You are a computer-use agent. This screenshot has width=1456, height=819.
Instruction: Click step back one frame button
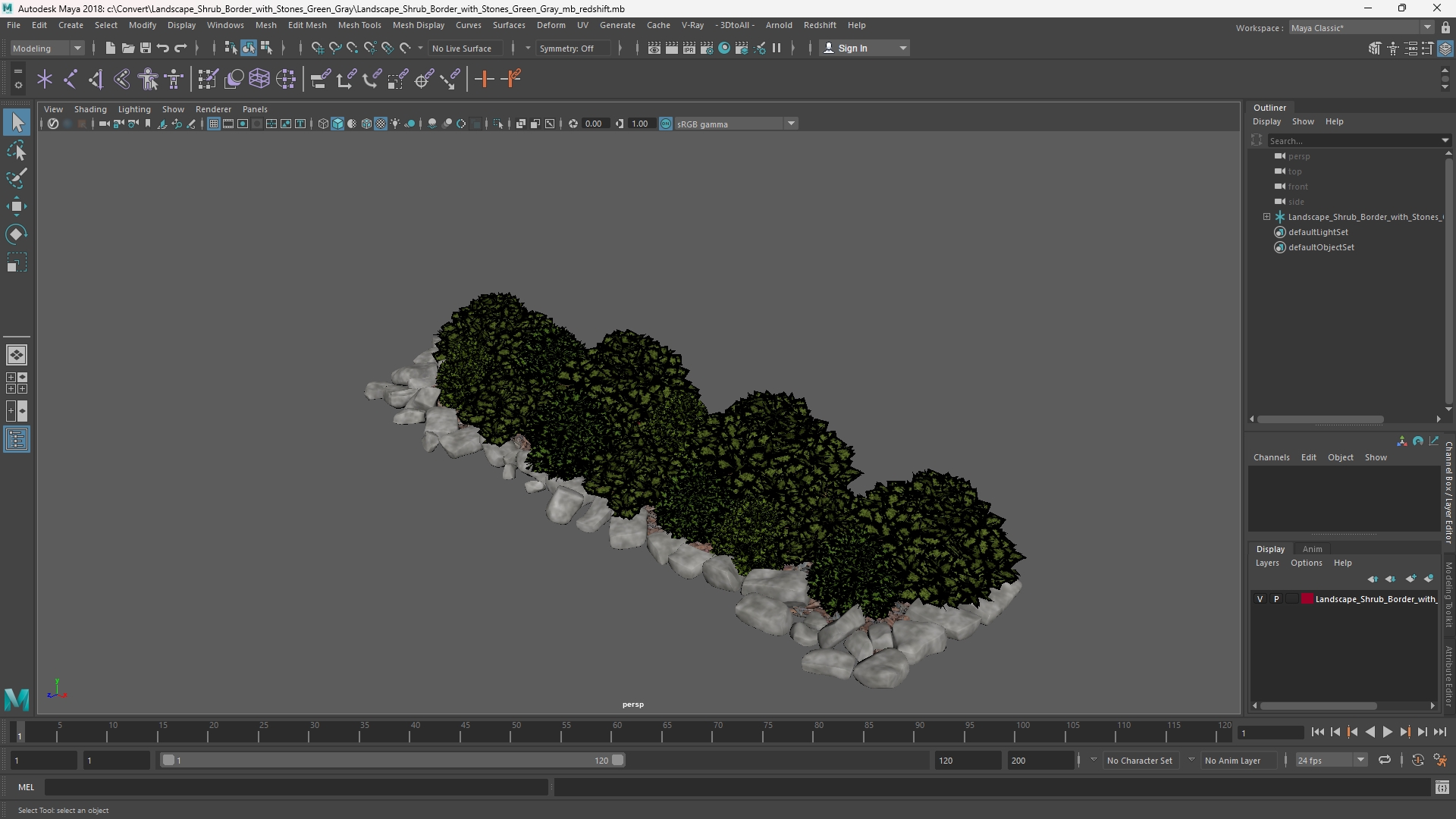[1335, 732]
